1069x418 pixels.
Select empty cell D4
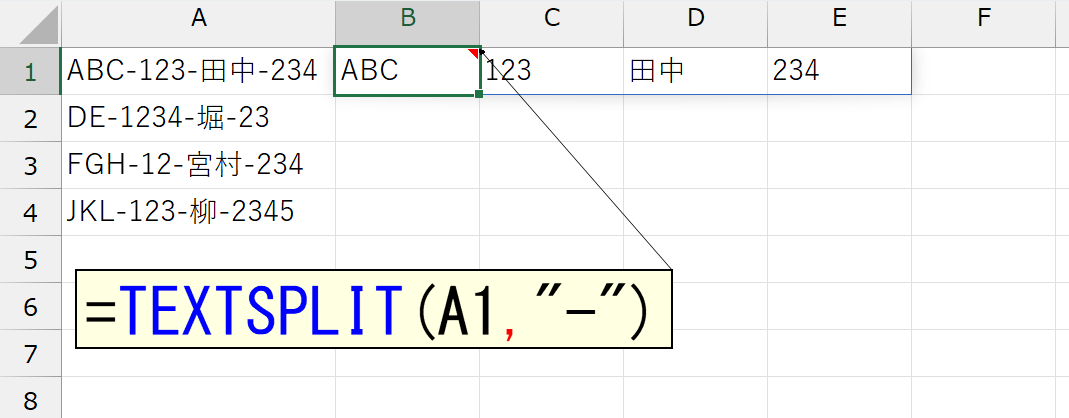tap(695, 212)
